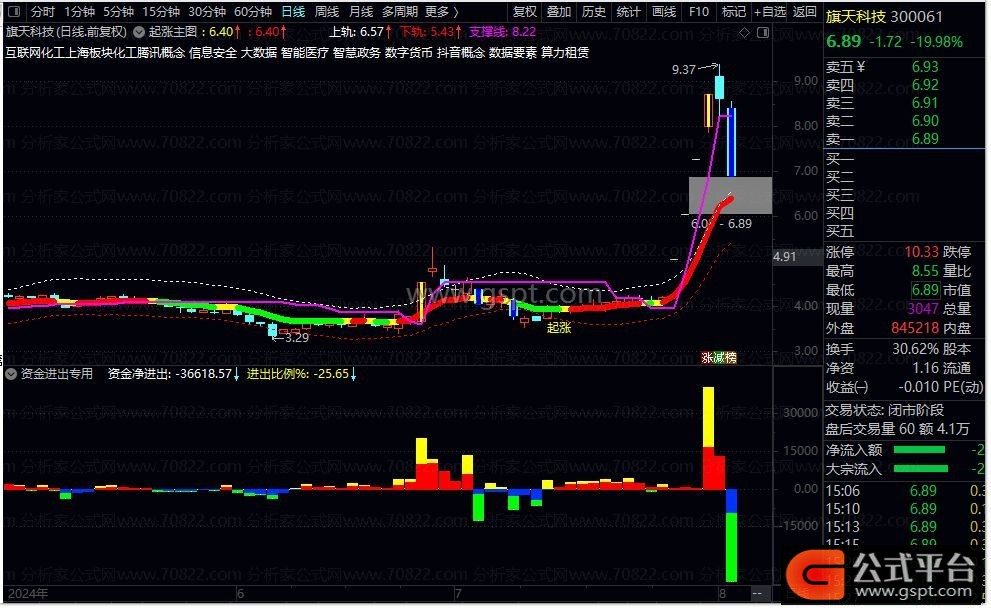991x608 pixels.
Task: Add stock with +自选 button
Action: click(x=770, y=11)
